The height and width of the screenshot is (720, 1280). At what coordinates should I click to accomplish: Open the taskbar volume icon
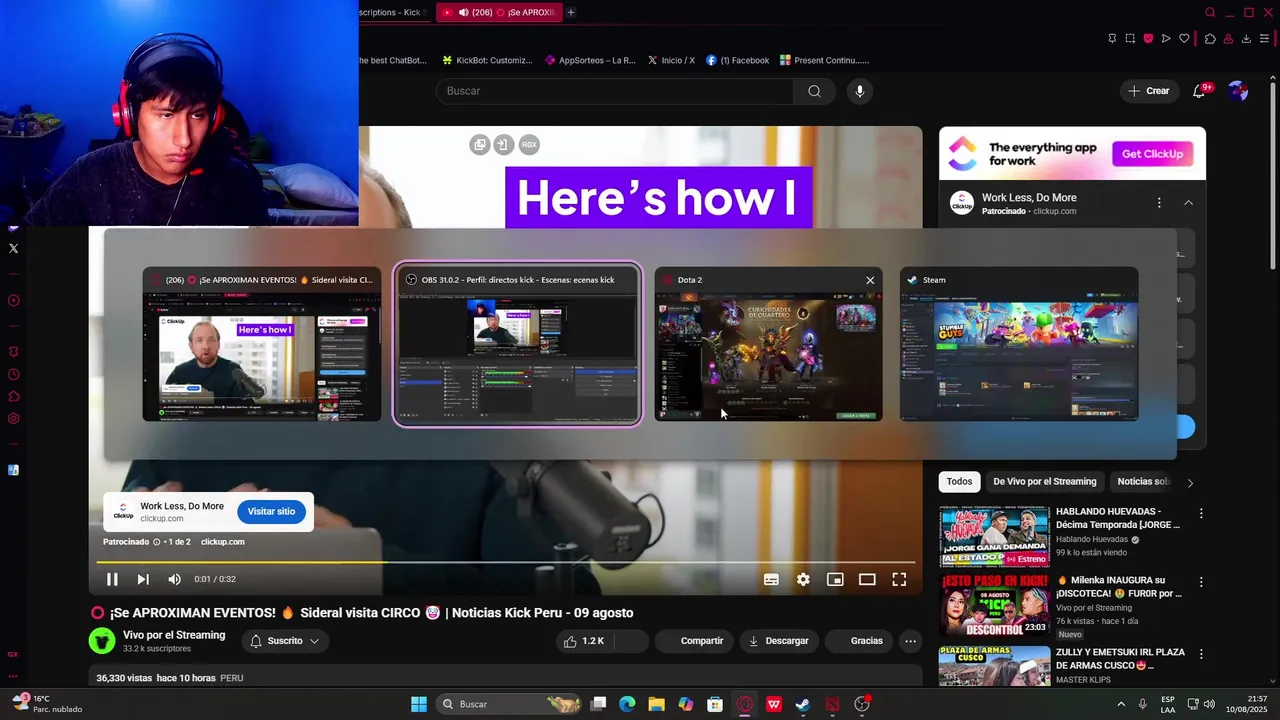click(1208, 704)
